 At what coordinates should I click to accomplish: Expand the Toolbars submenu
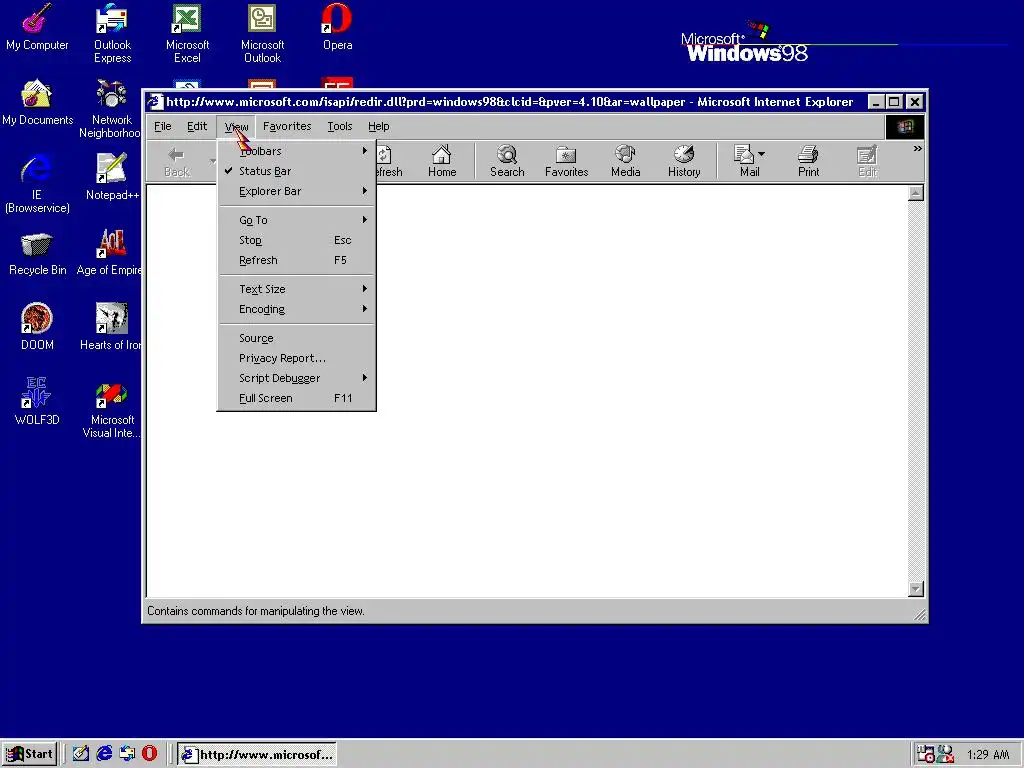click(296, 151)
